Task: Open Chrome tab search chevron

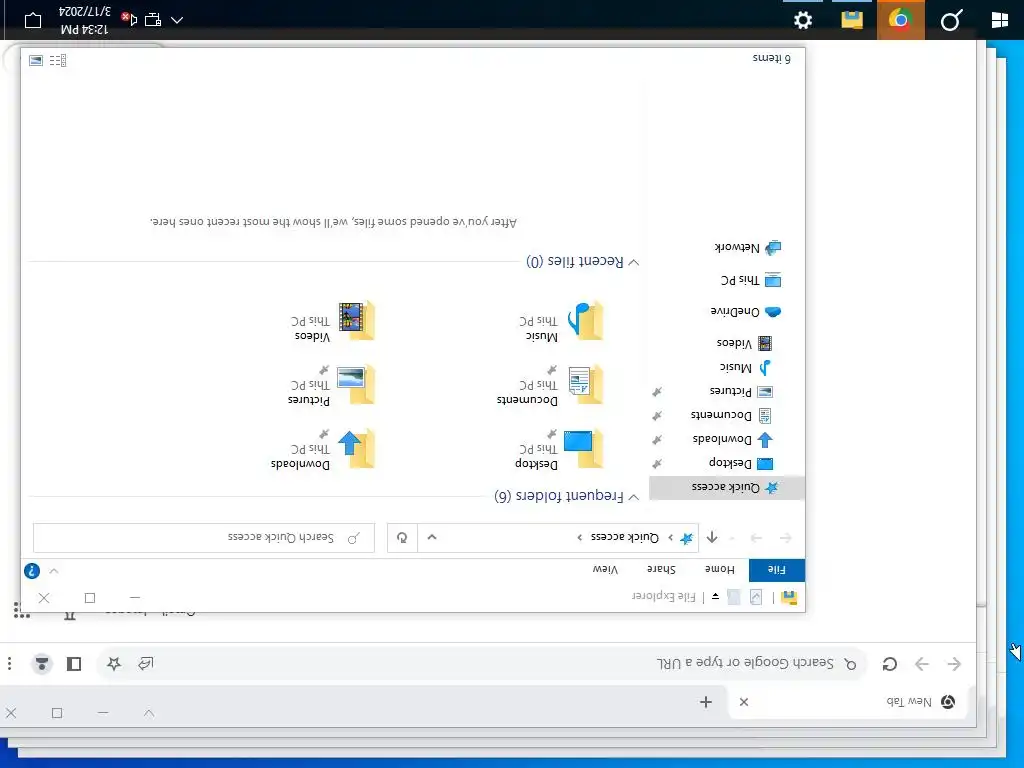Action: pos(149,713)
